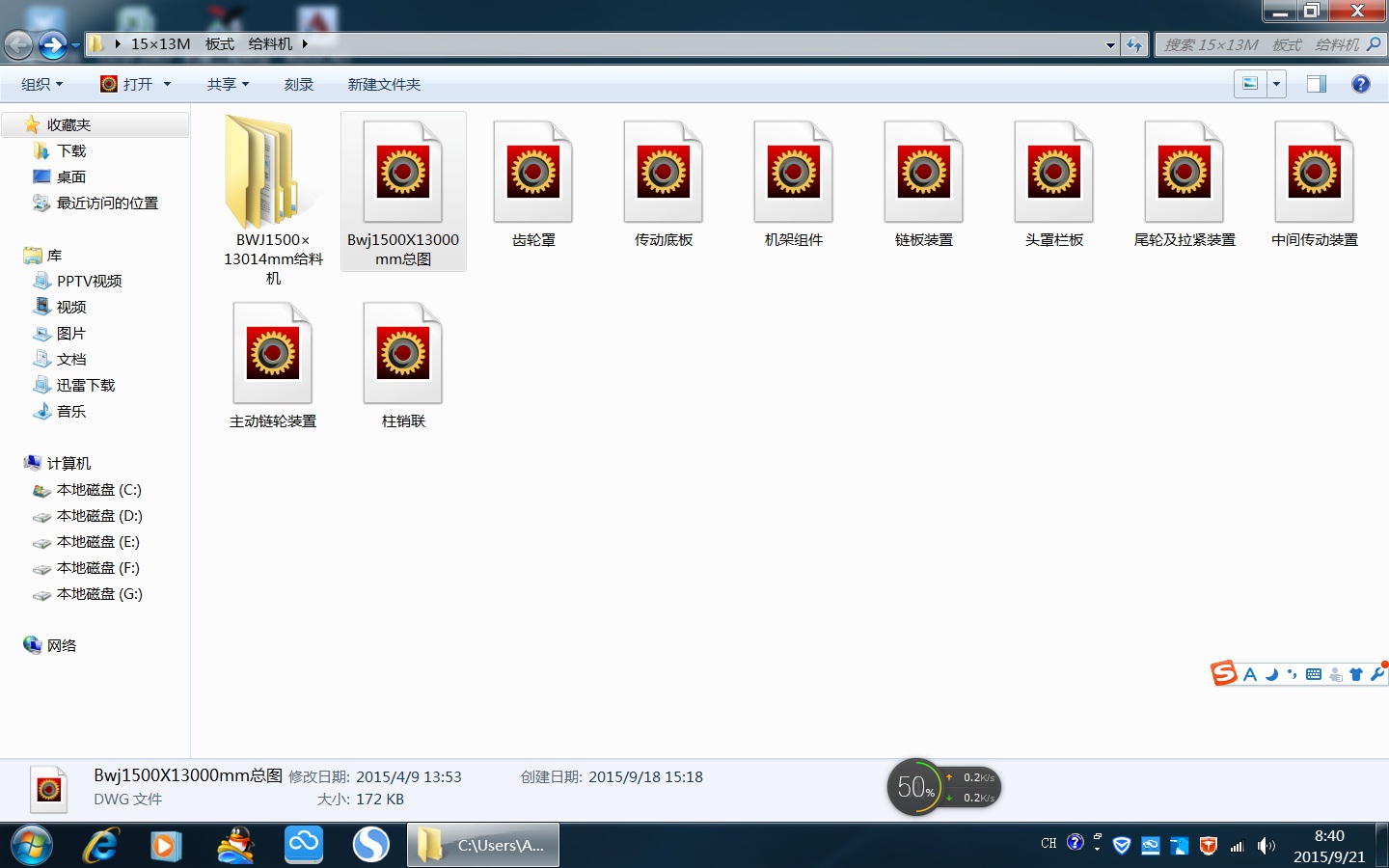
Task: Open the Sogou toolbox wrench icon
Action: click(x=1377, y=674)
